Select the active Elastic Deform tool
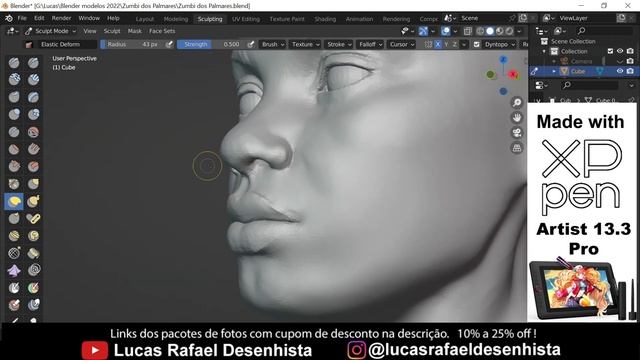Screen dimensions: 640x360 14,201
